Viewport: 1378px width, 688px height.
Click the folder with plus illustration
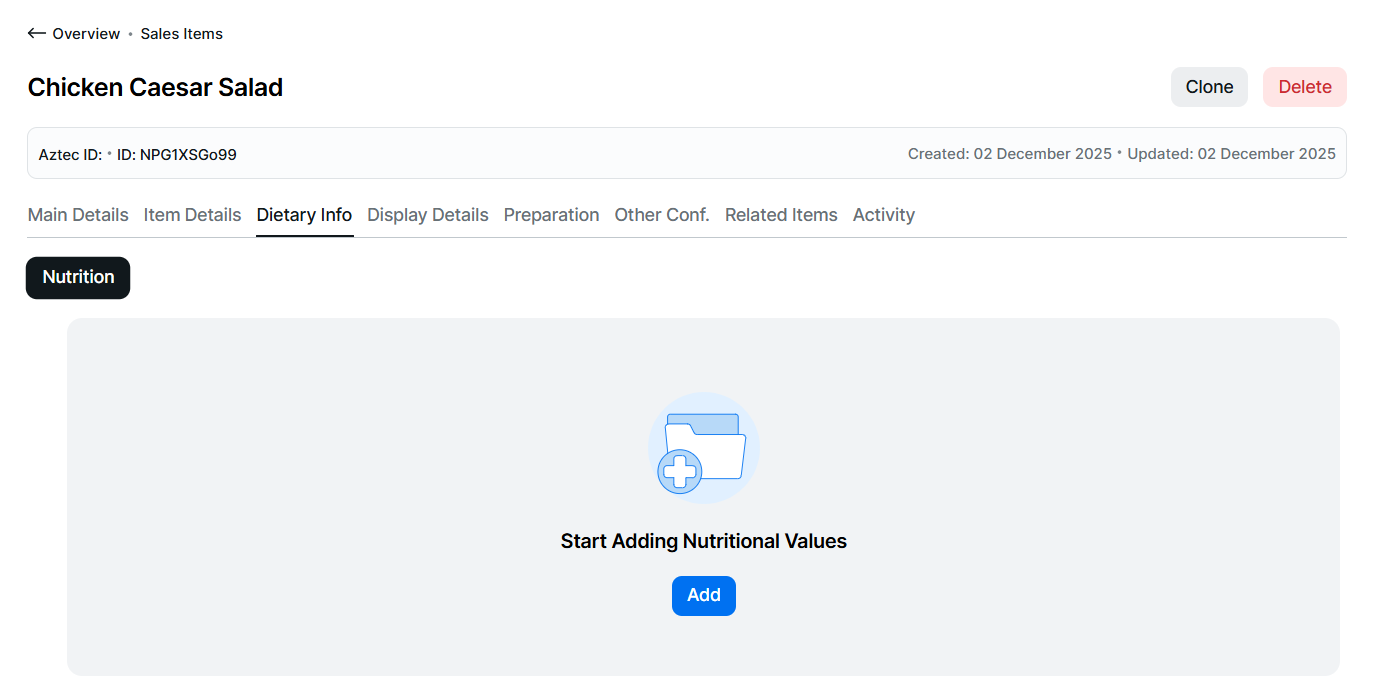pyautogui.click(x=703, y=448)
